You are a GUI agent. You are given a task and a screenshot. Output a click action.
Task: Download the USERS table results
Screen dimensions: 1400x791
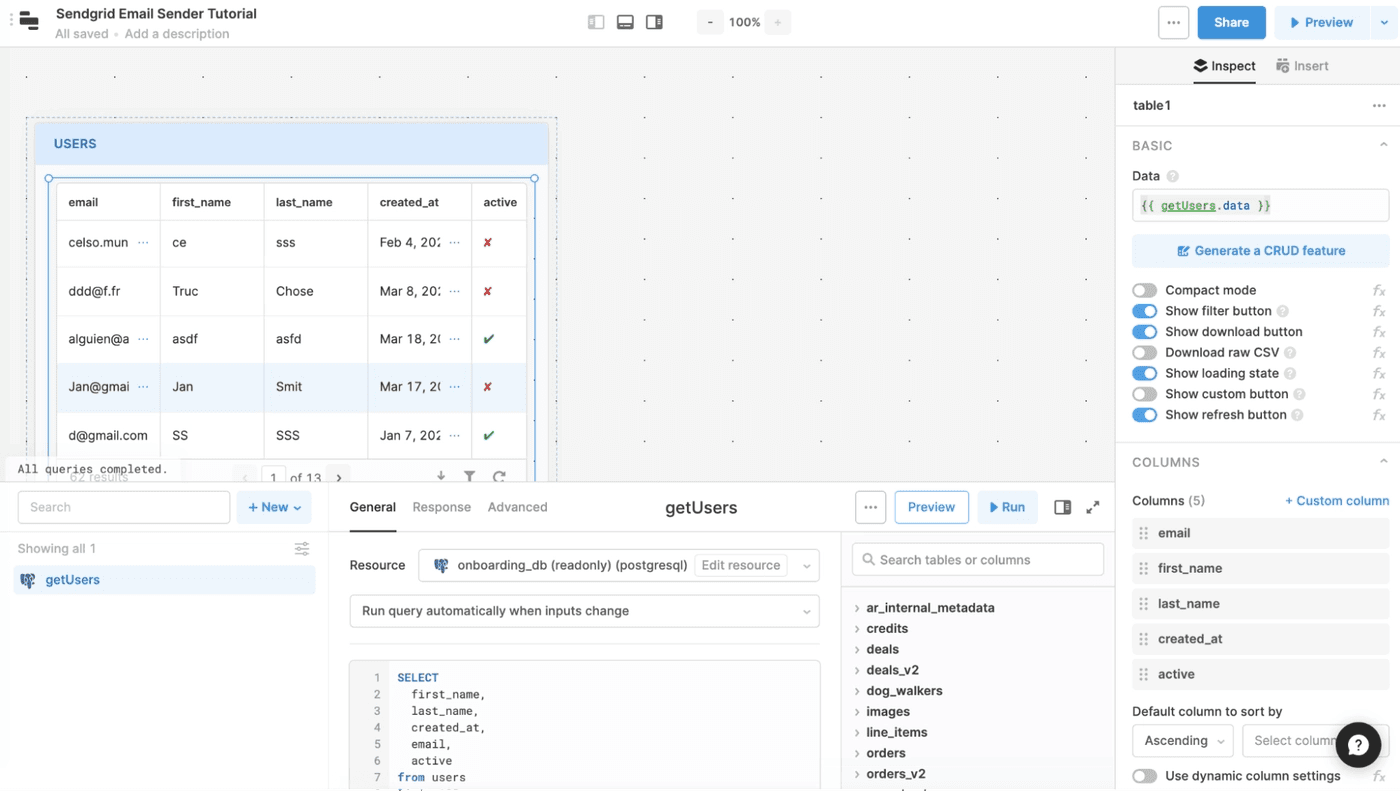pos(441,475)
